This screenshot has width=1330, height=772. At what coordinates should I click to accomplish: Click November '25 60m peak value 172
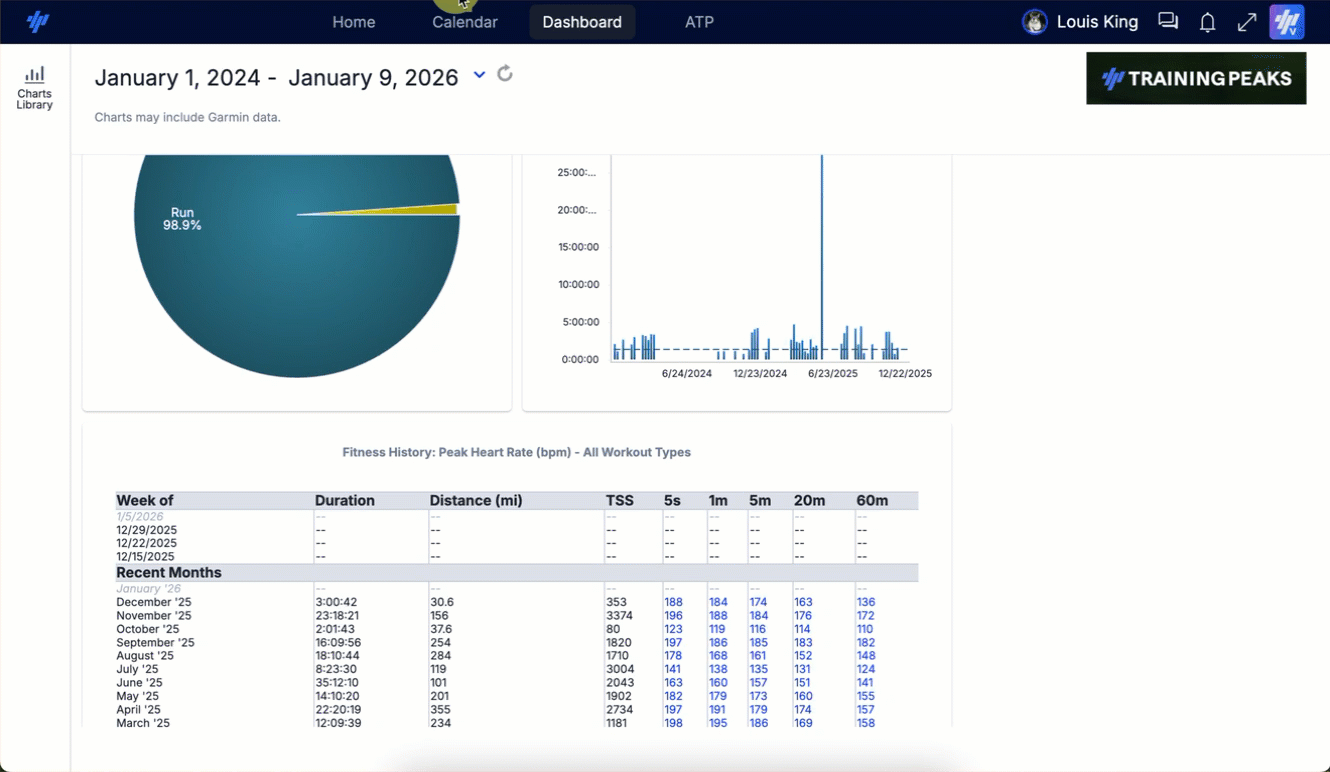pos(865,616)
